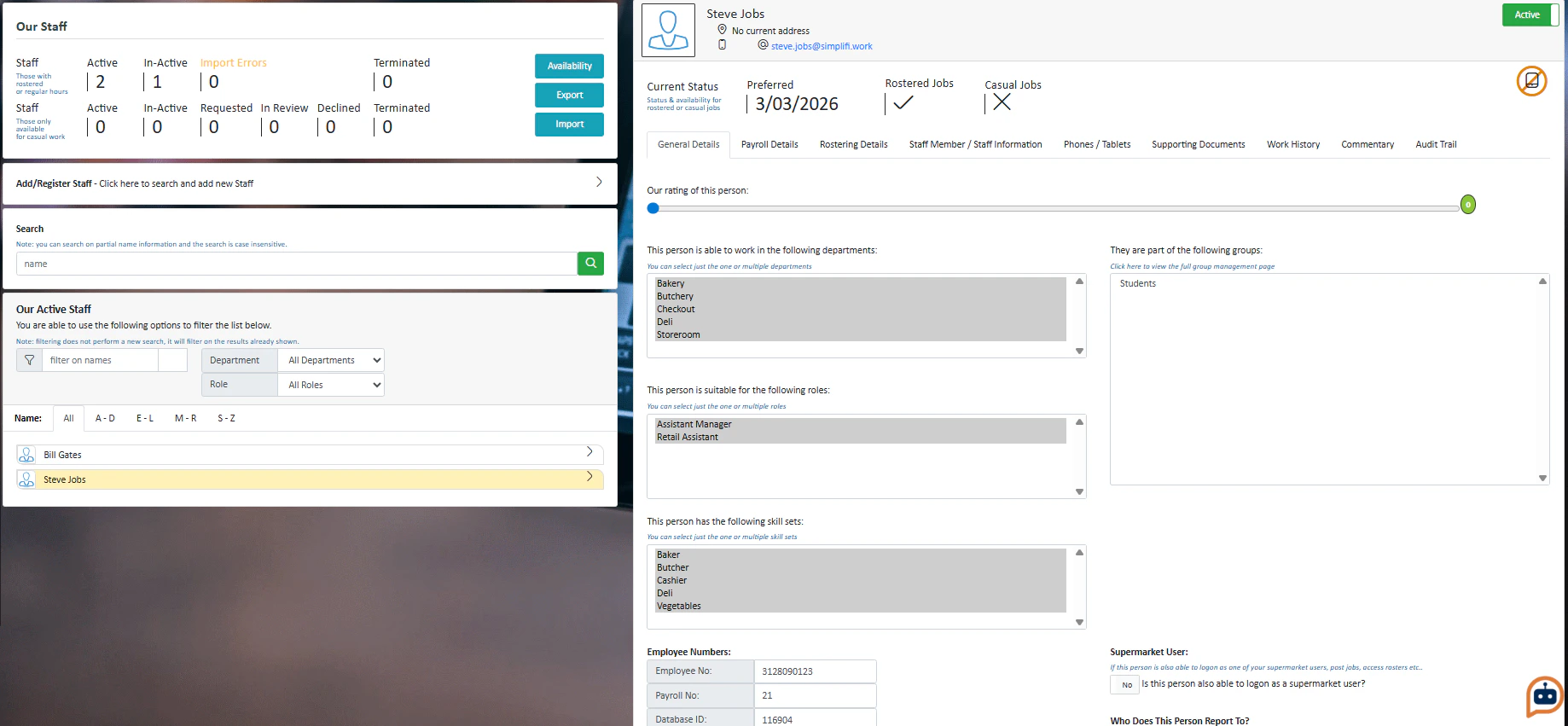This screenshot has height=726, width=1568.
Task: Filter names by A - D
Action: [x=105, y=418]
